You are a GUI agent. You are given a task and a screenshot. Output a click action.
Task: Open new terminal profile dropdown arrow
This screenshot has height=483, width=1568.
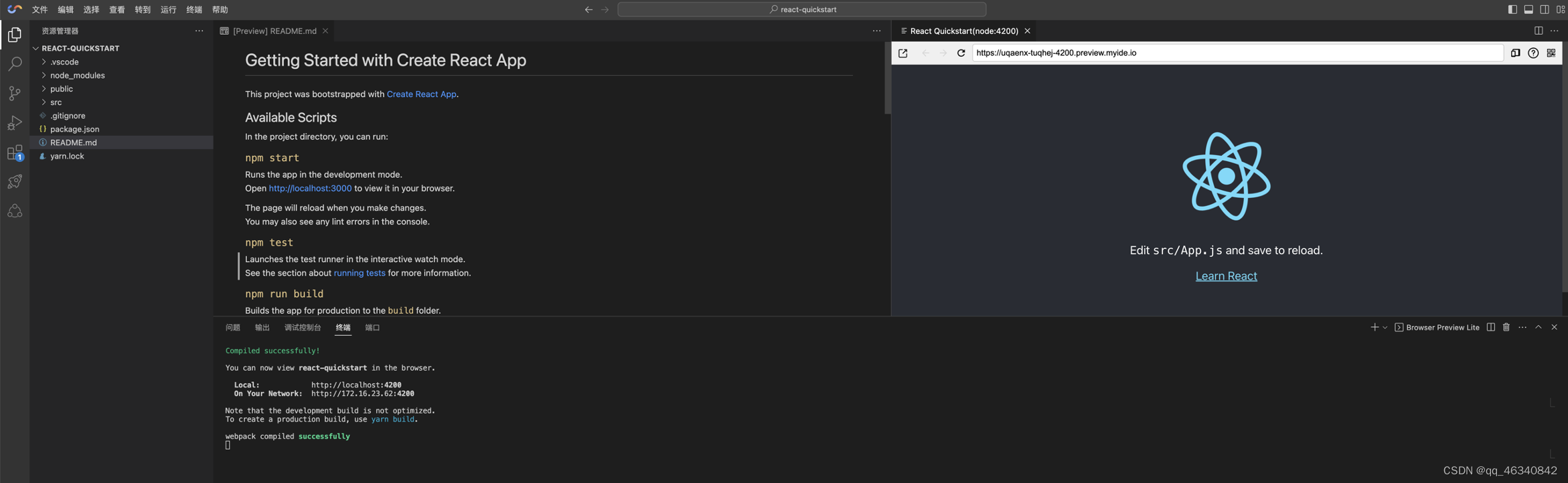1385,327
